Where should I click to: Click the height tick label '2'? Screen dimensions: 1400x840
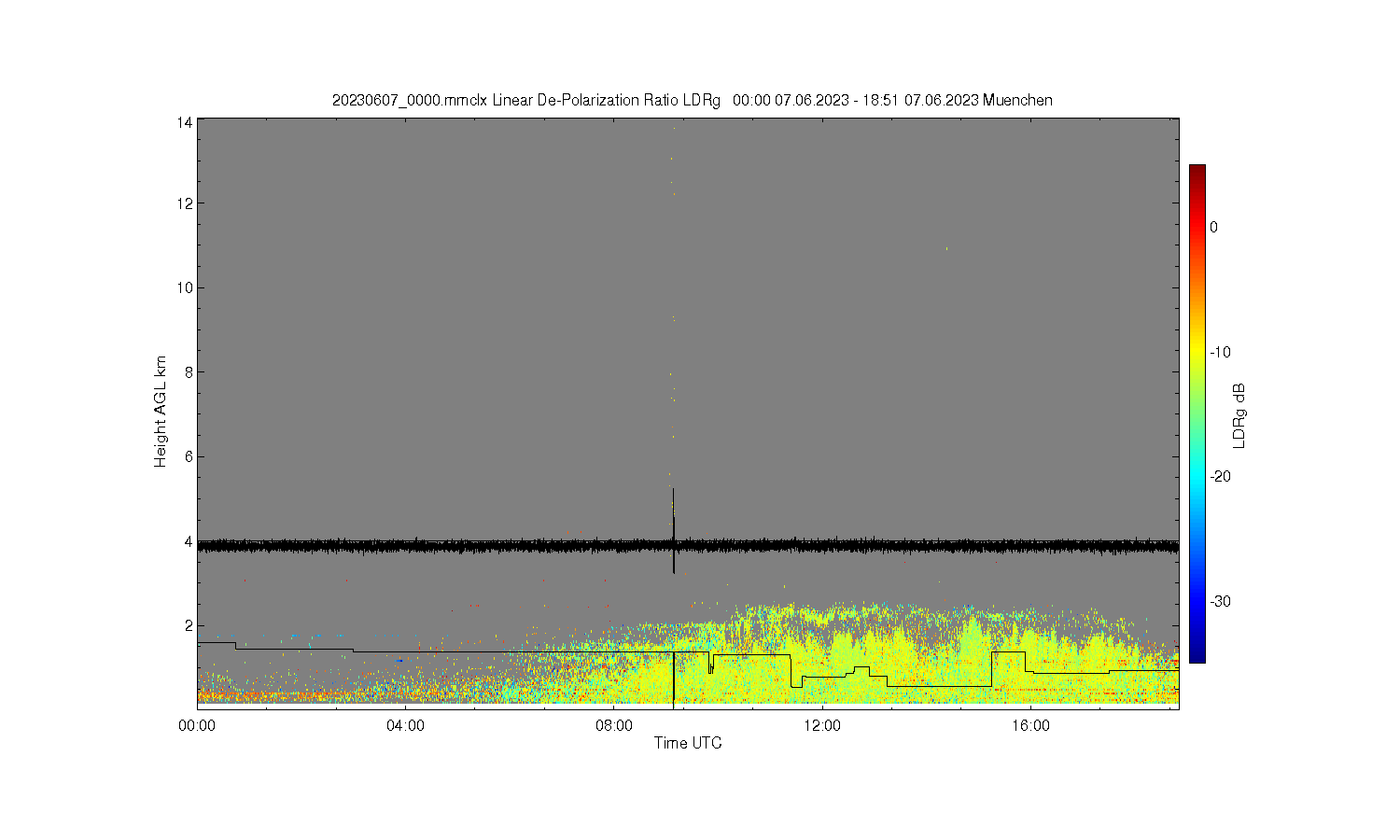pos(189,625)
